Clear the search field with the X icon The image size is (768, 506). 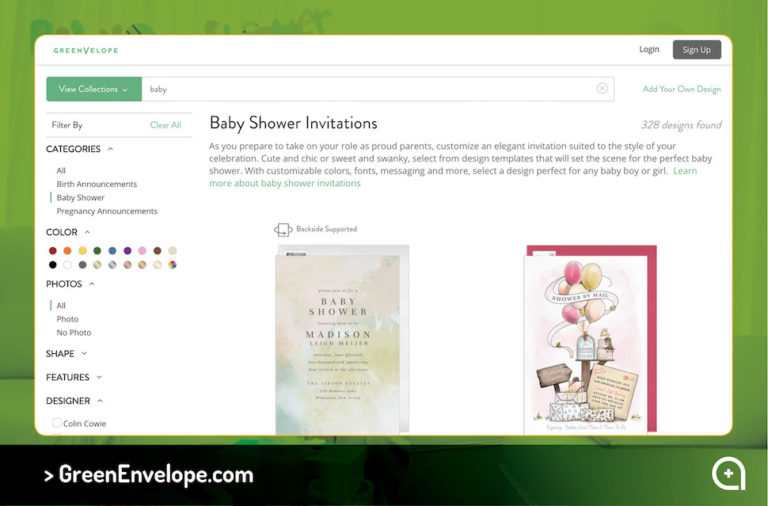click(602, 88)
